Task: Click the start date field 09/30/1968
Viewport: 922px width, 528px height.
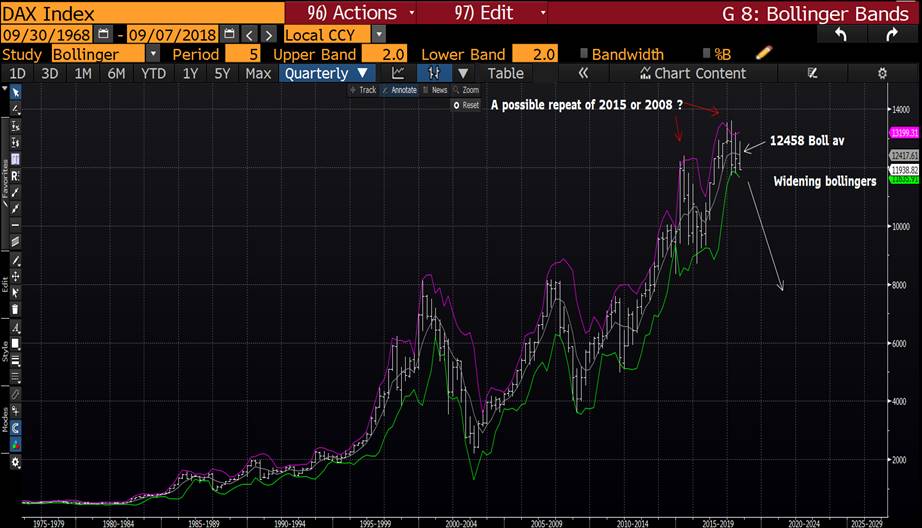Action: [46, 35]
